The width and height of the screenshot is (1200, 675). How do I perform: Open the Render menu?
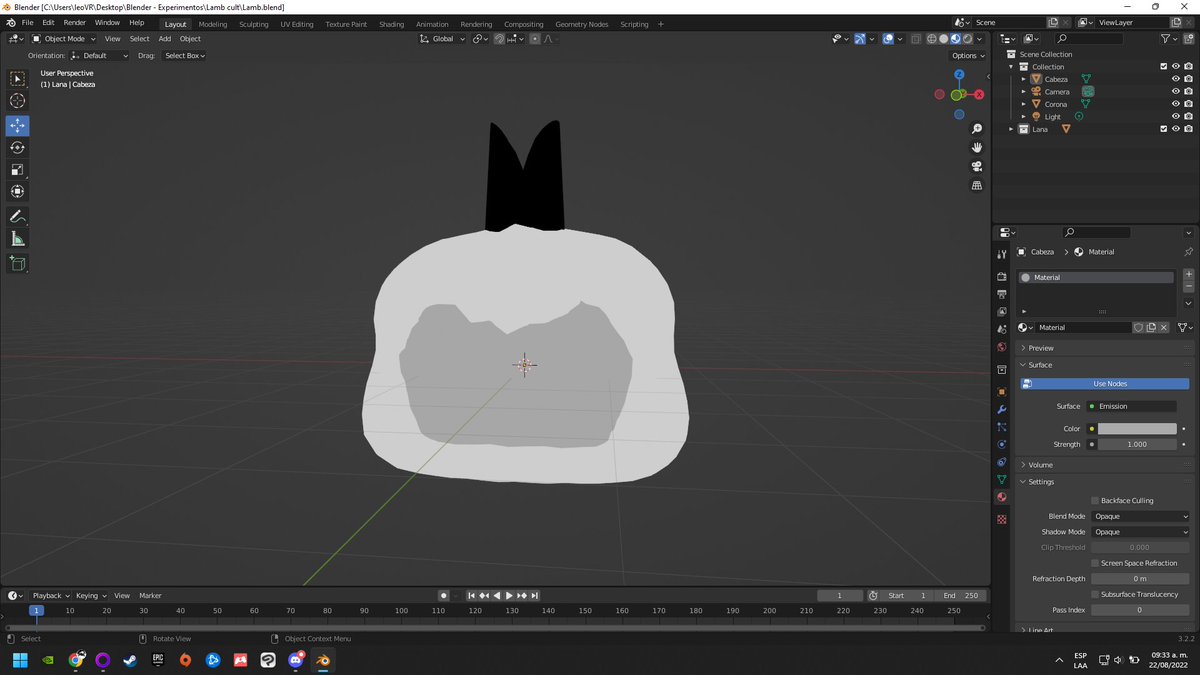point(75,23)
